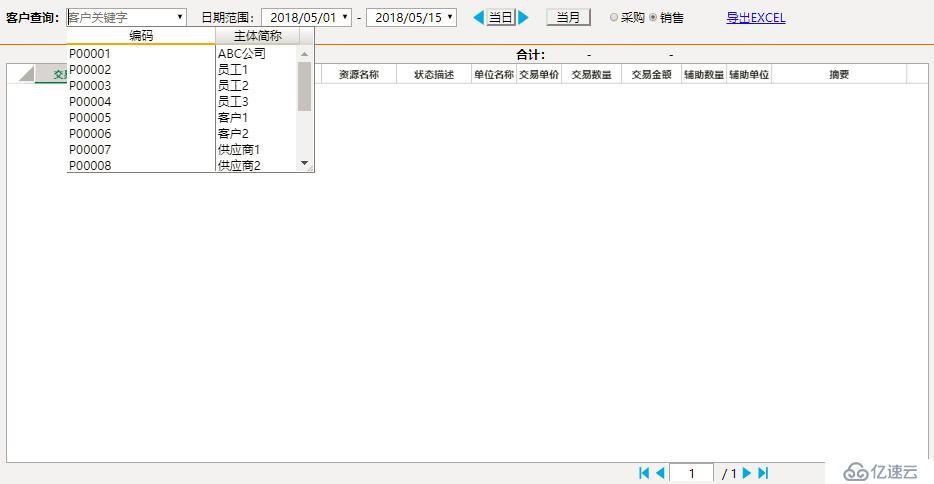Go to previous day with left arrow
Viewport: 934px width, 484px height.
tap(478, 17)
